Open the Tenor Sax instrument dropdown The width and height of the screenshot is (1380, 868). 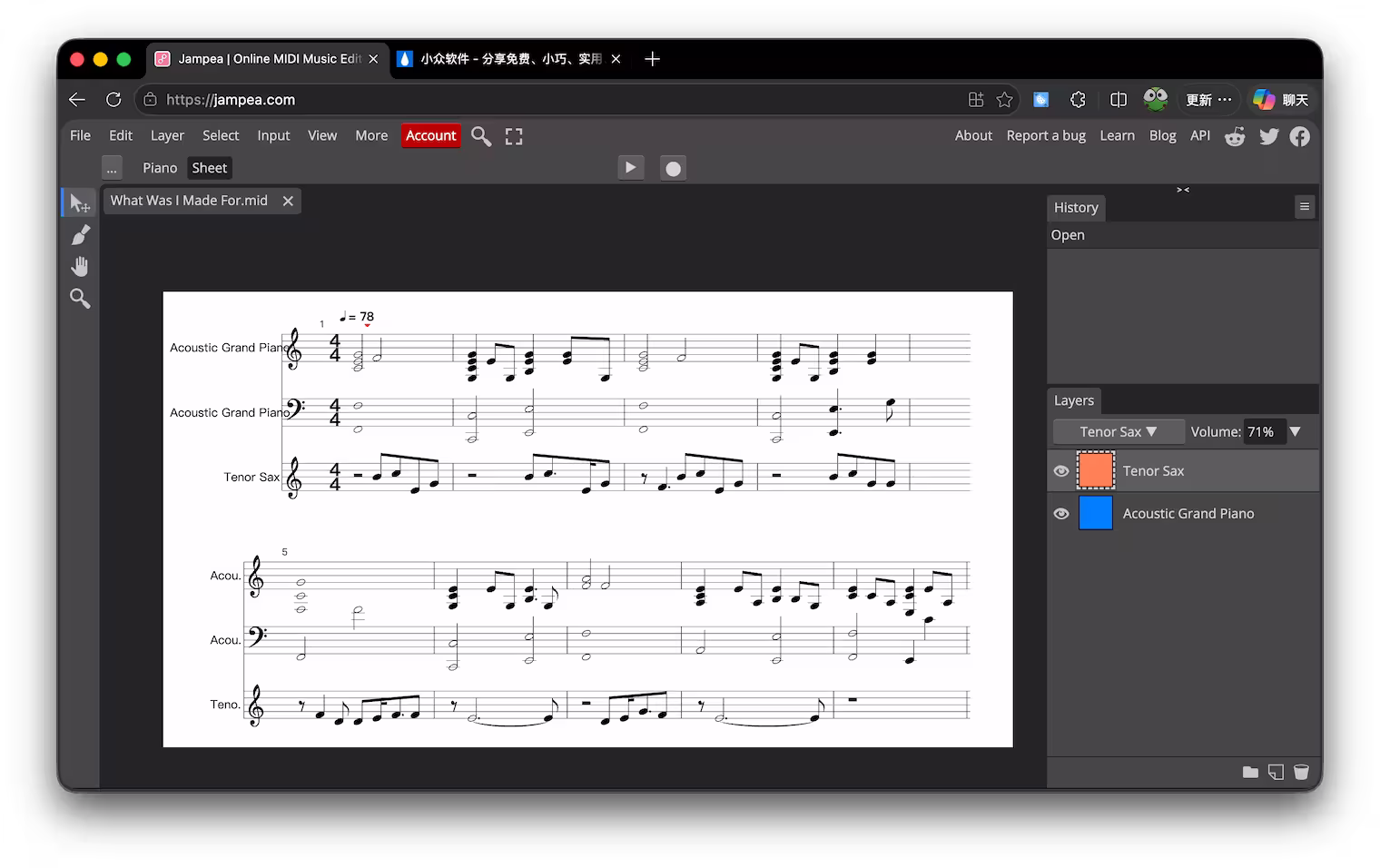pos(1119,432)
